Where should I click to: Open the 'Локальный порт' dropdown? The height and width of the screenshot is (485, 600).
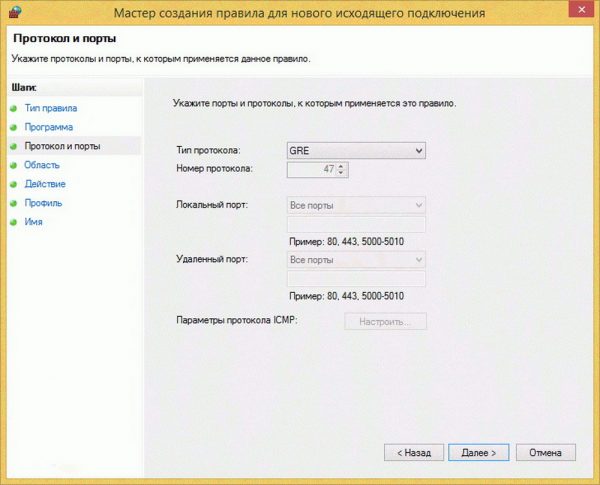pos(356,205)
